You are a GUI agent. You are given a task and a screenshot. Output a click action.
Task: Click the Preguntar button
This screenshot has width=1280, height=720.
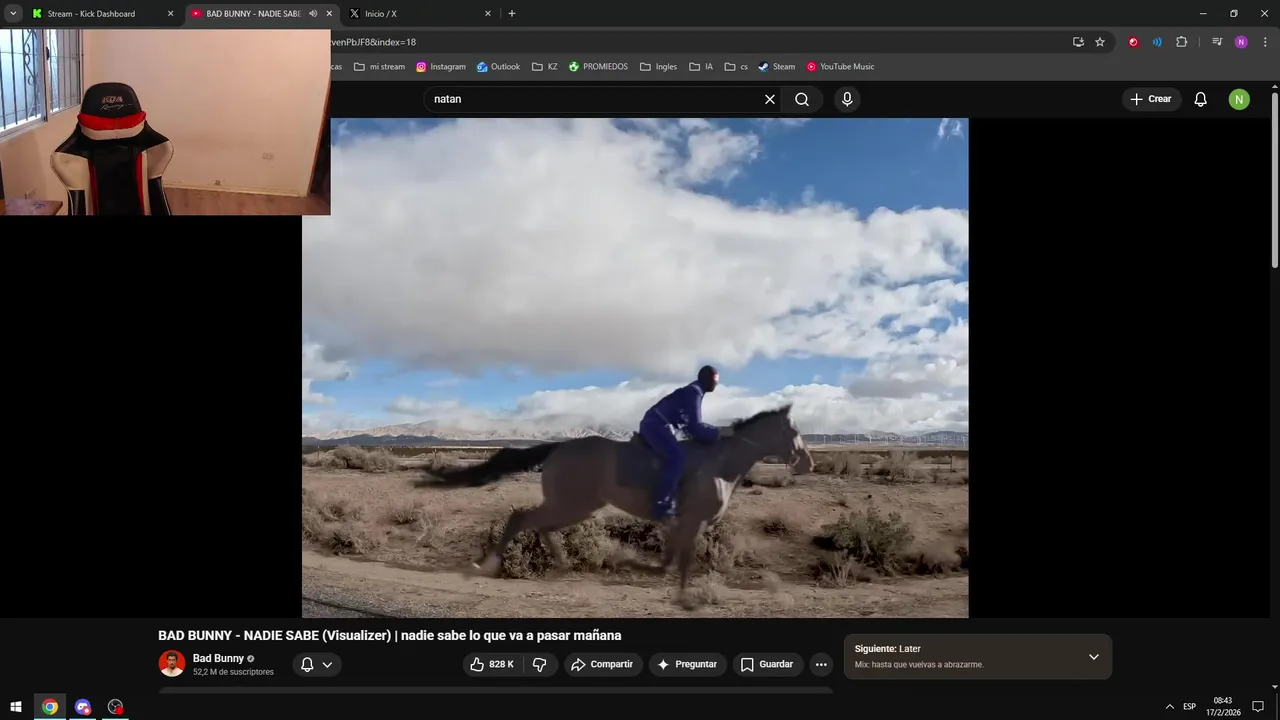[687, 664]
